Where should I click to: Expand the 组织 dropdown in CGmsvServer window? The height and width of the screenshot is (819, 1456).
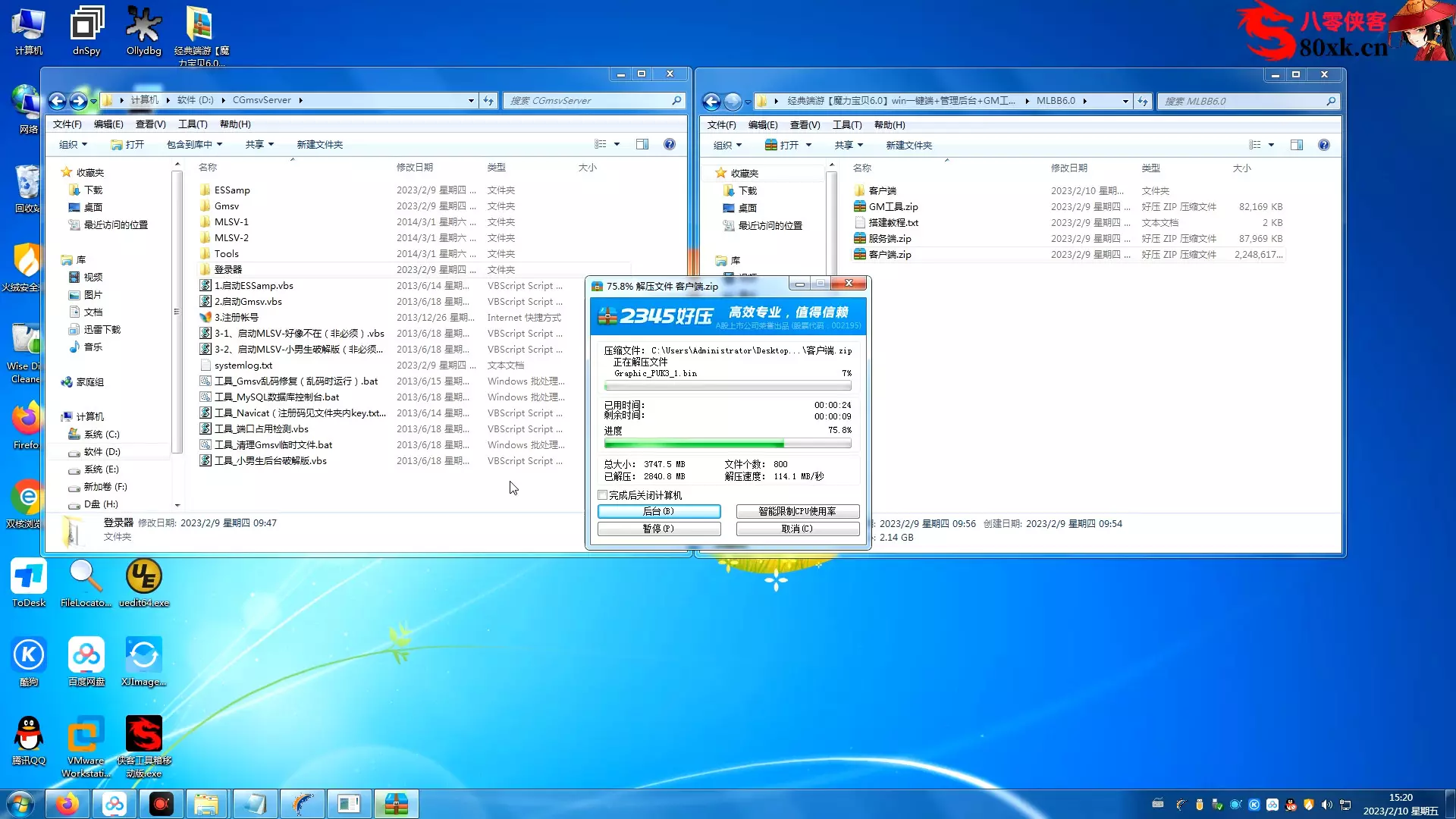point(73,144)
